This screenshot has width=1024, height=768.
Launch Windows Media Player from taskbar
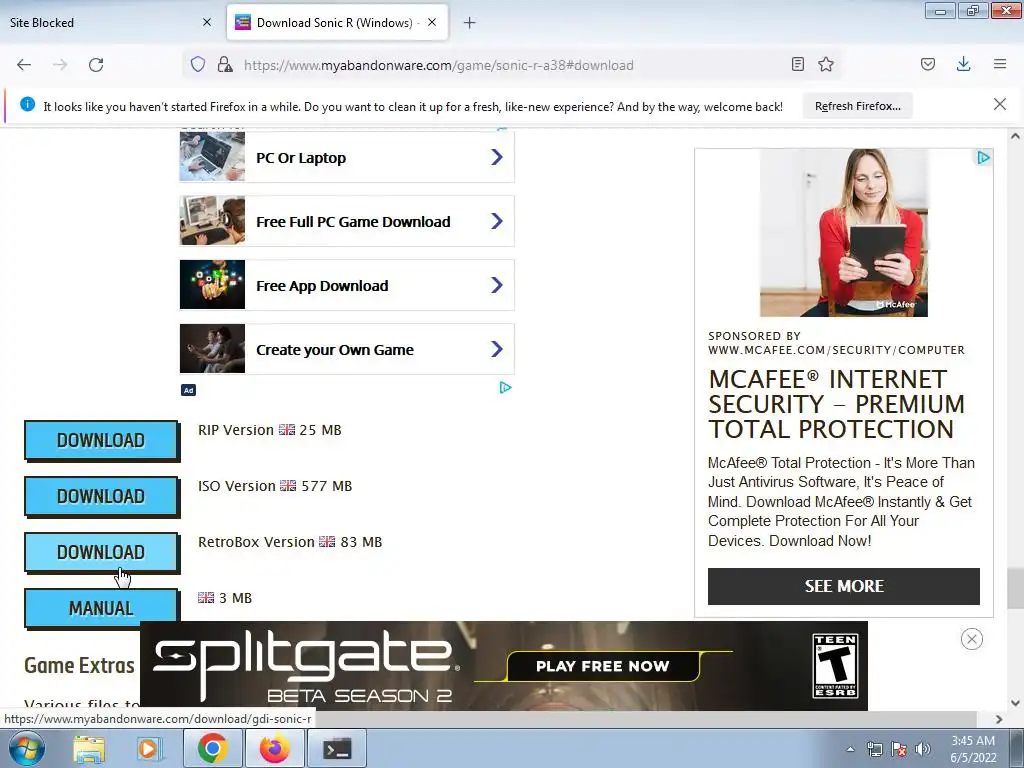tap(148, 748)
